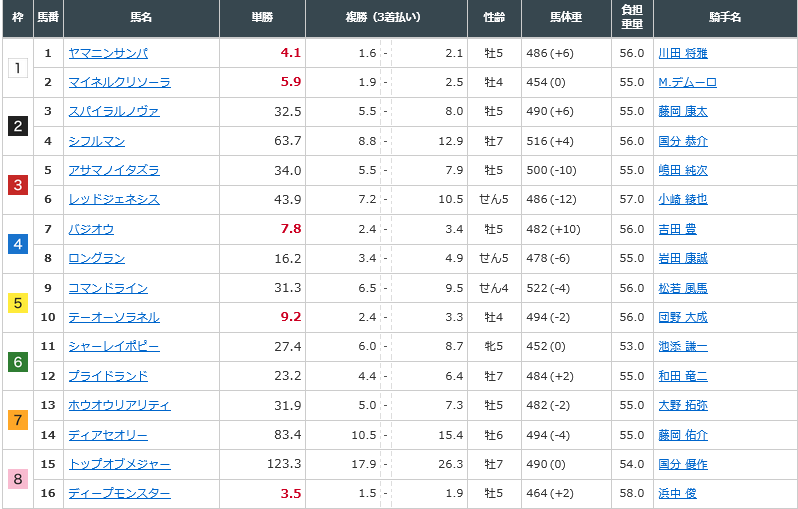Open jockey link 川田 将雅
Screen dimensions: 798x509
click(682, 53)
